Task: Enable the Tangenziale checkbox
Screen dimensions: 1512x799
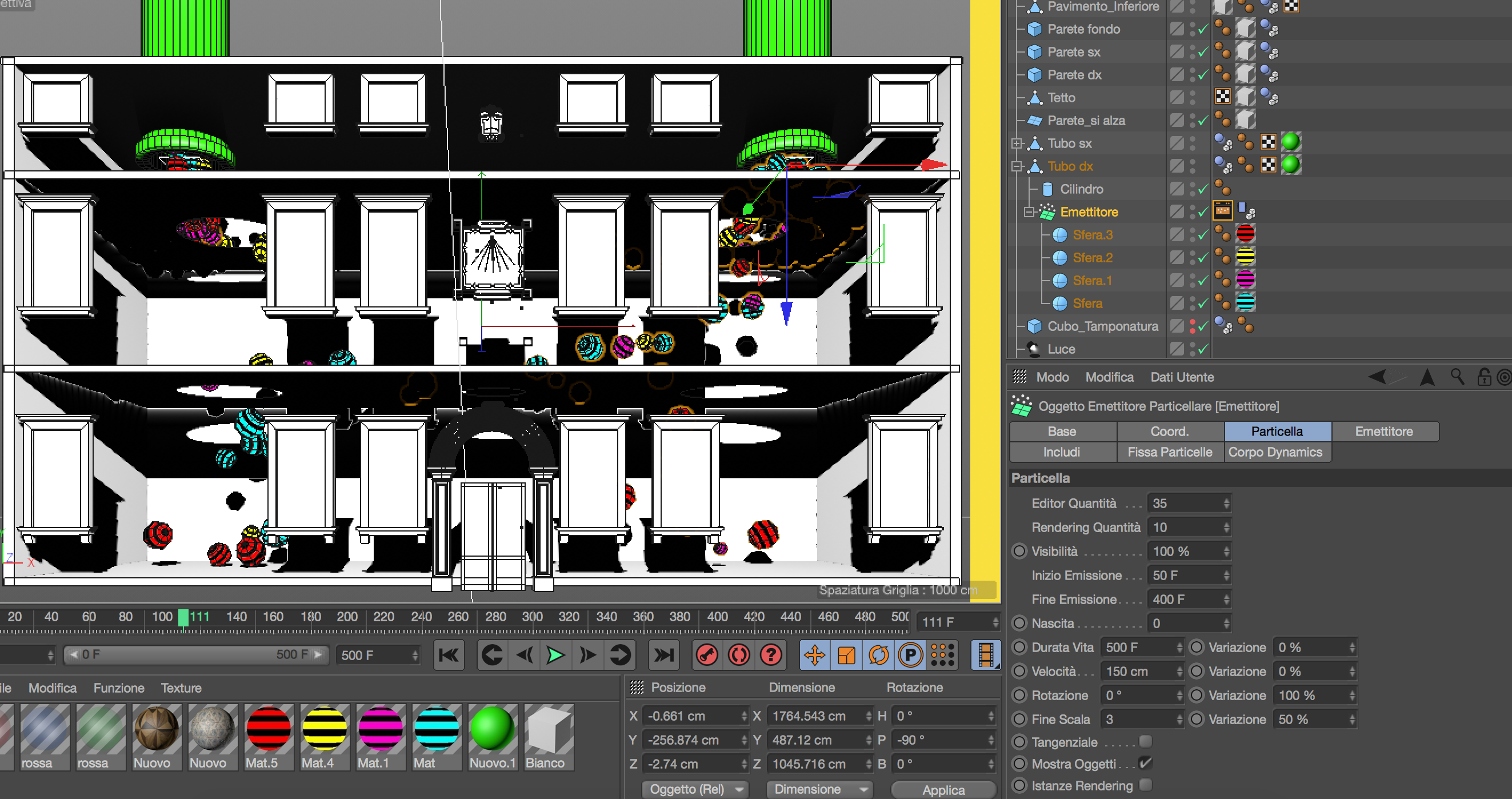Action: point(1145,741)
